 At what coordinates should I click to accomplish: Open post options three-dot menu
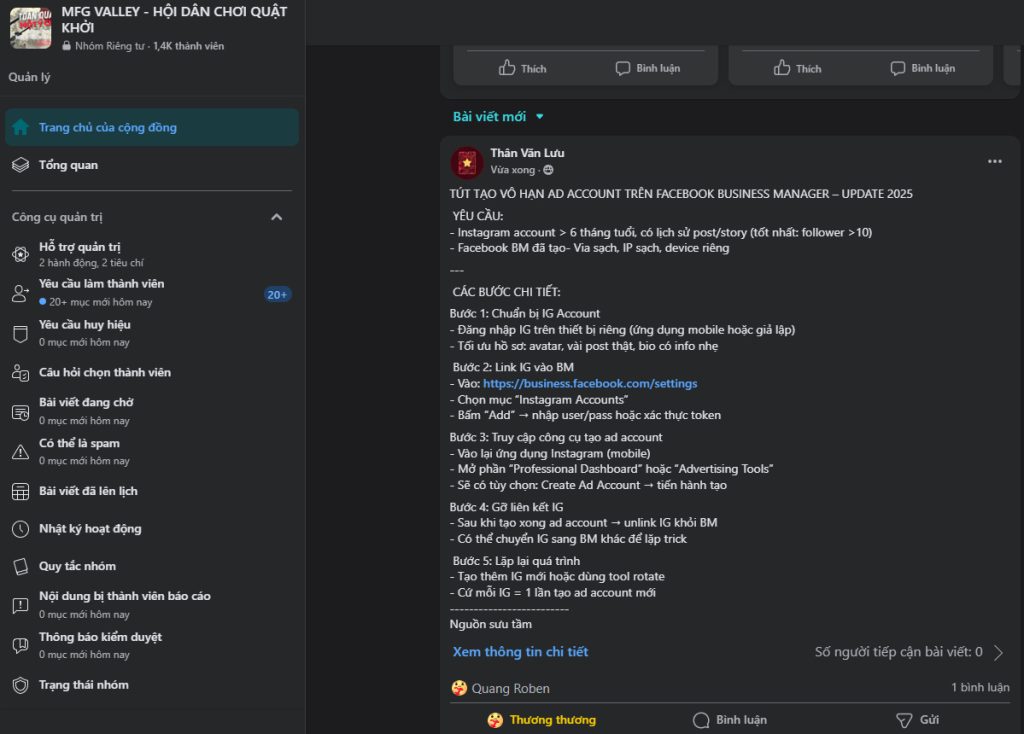tap(994, 161)
